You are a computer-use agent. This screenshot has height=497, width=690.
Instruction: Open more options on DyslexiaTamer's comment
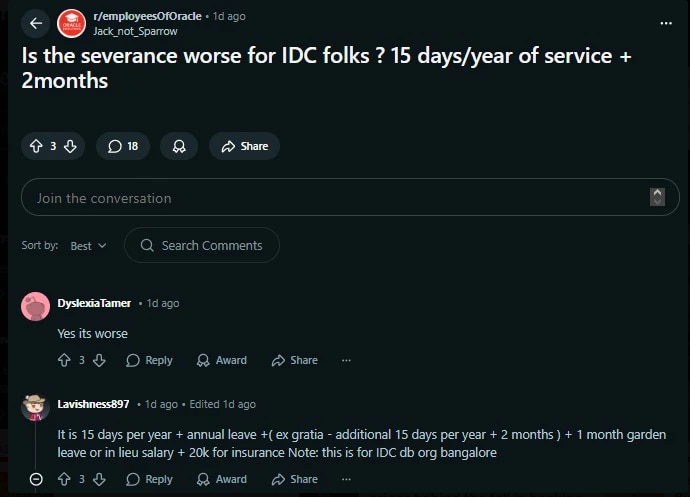pos(346,360)
